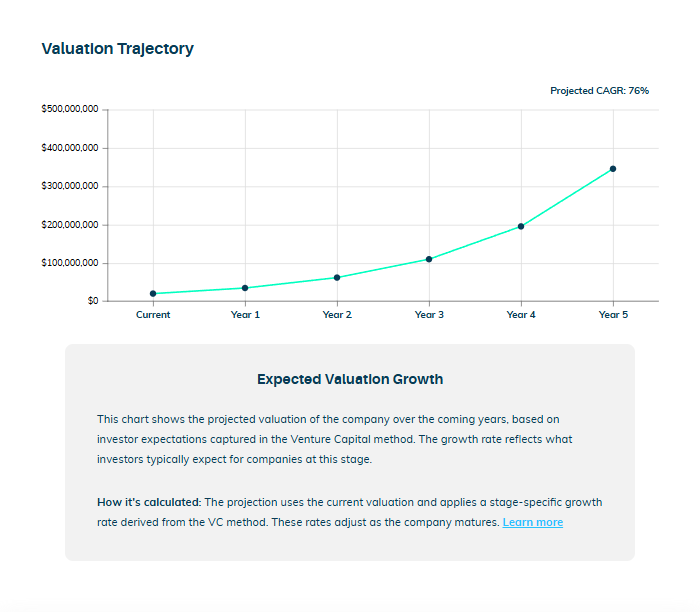The height and width of the screenshot is (612, 700).
Task: Select the $100,000,000 y-axis label
Action: (69, 263)
